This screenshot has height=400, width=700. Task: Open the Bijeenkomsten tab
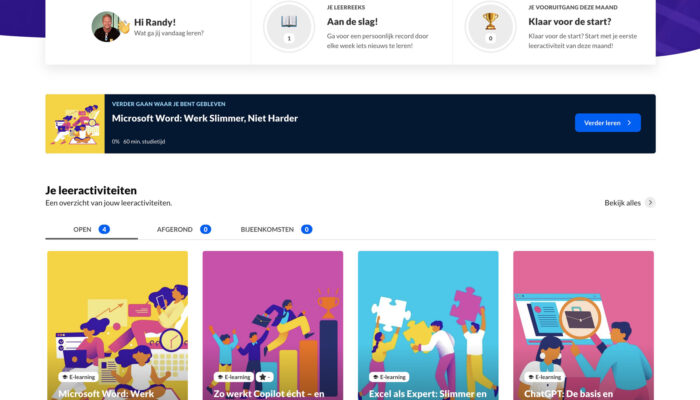point(276,229)
